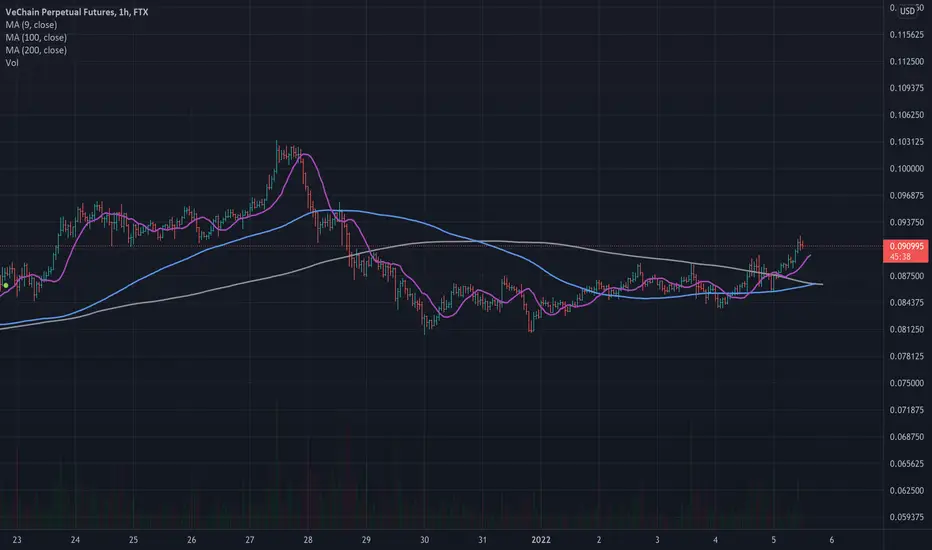Click the 0.093750 price axis label
This screenshot has width=932, height=550.
click(906, 222)
